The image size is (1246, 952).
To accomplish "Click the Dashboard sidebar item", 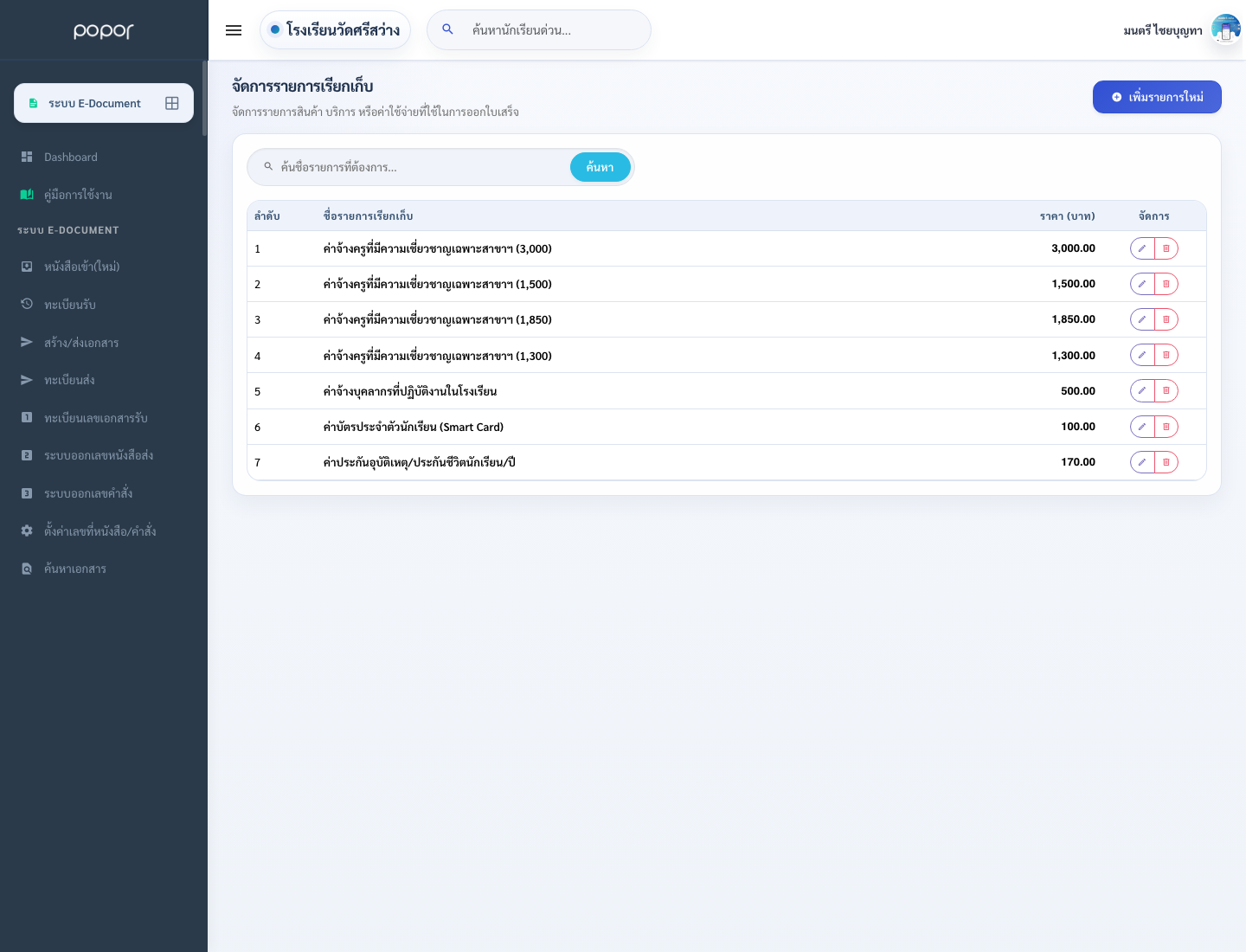I will 104,157.
